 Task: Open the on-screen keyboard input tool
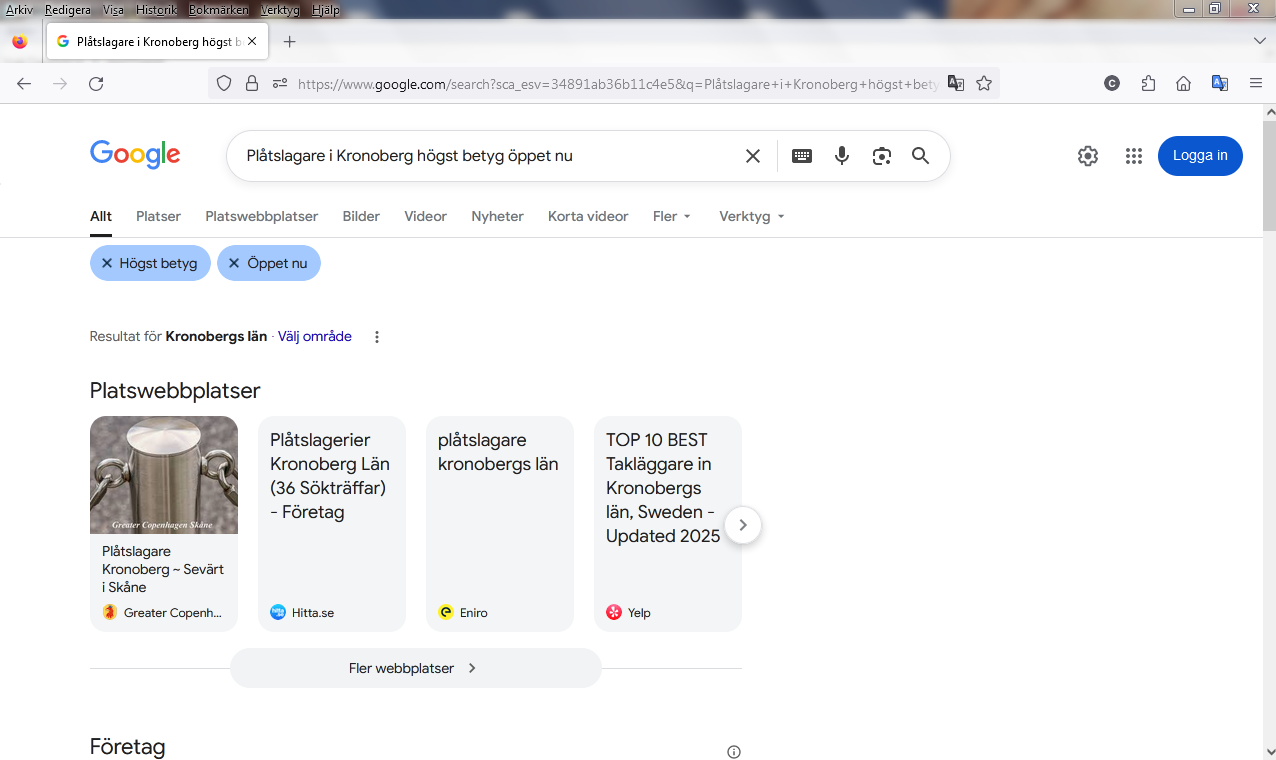(x=801, y=156)
